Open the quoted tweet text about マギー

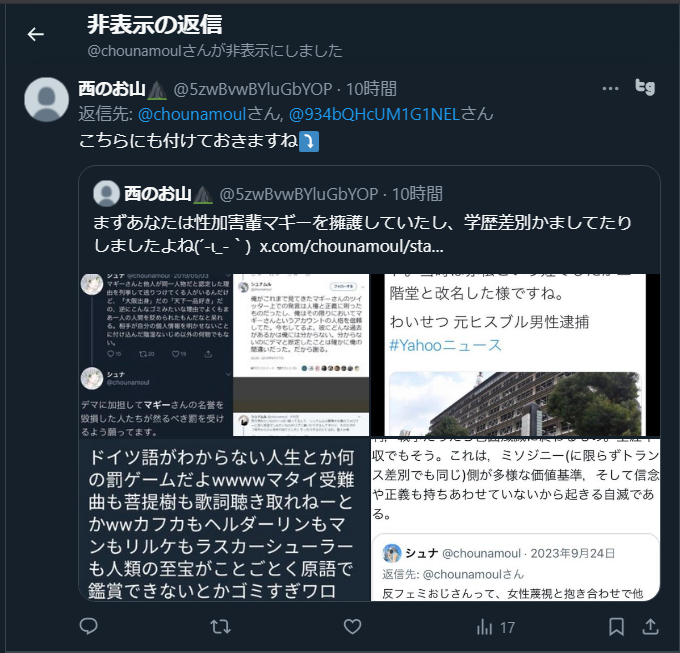point(363,234)
